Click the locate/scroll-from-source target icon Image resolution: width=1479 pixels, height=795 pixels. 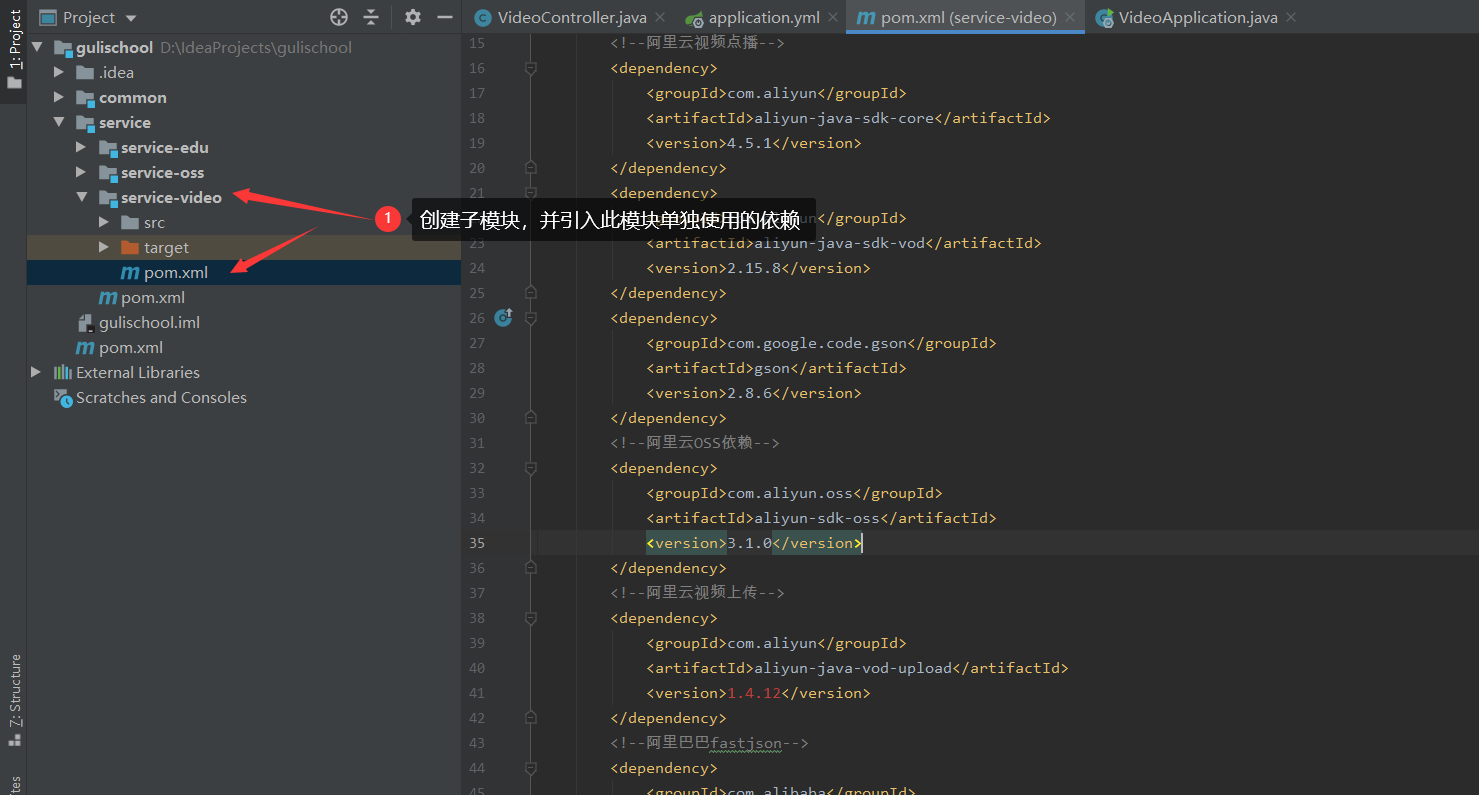click(339, 17)
